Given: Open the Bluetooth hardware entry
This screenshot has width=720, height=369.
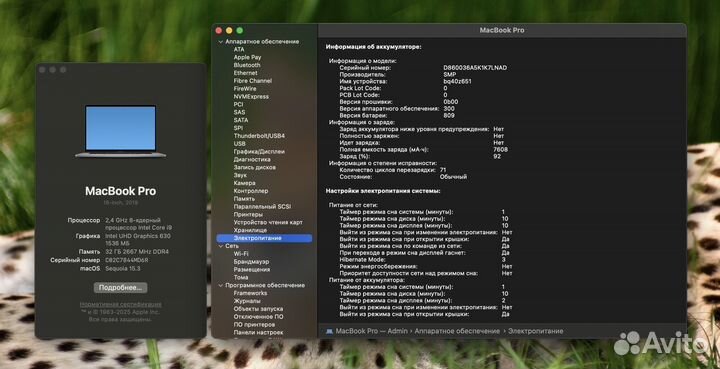Looking at the screenshot, I should [x=247, y=65].
